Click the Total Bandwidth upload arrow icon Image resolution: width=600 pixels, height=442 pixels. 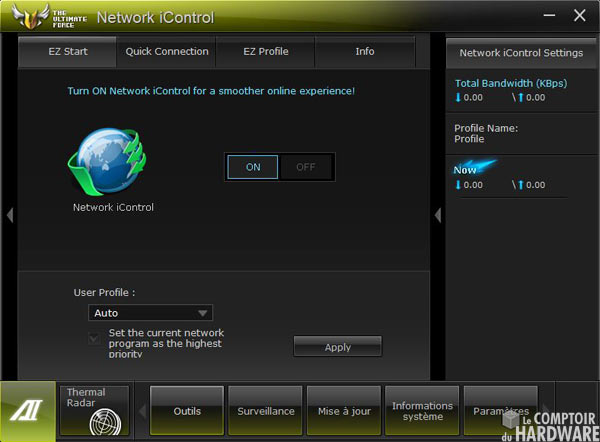(x=520, y=98)
